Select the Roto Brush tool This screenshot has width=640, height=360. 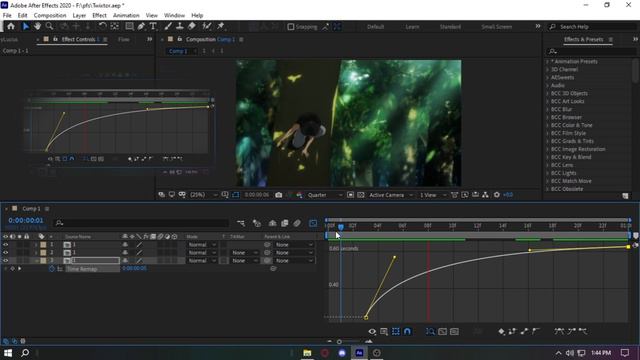(207, 26)
